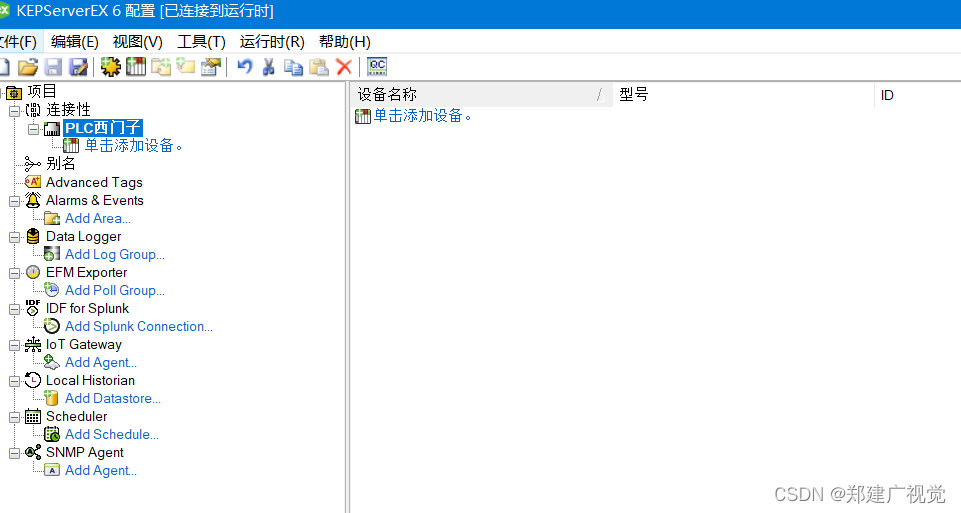Open the 帮助(H) menu
Viewport: 961px width, 513px height.
pos(344,42)
